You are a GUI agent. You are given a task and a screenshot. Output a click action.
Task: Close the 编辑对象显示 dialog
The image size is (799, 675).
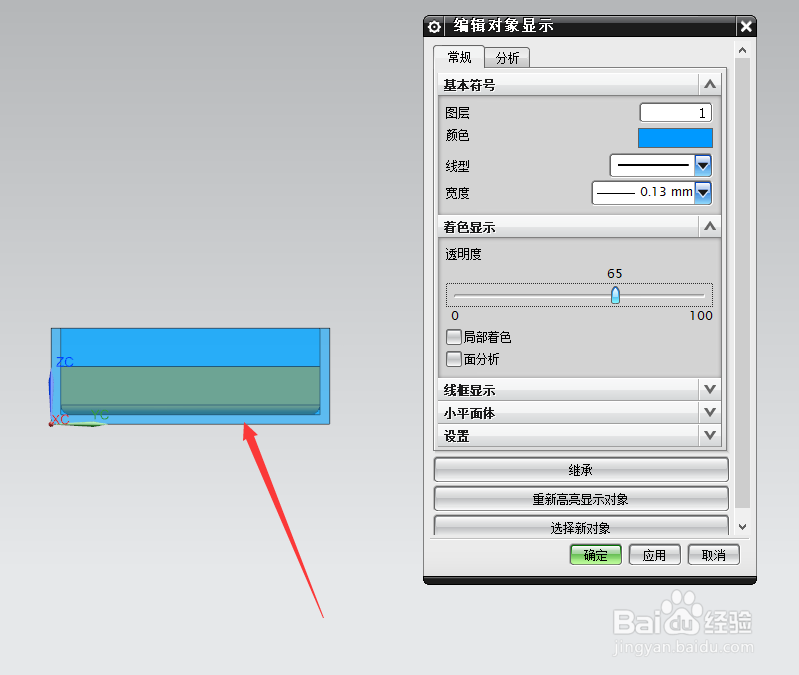(x=746, y=26)
